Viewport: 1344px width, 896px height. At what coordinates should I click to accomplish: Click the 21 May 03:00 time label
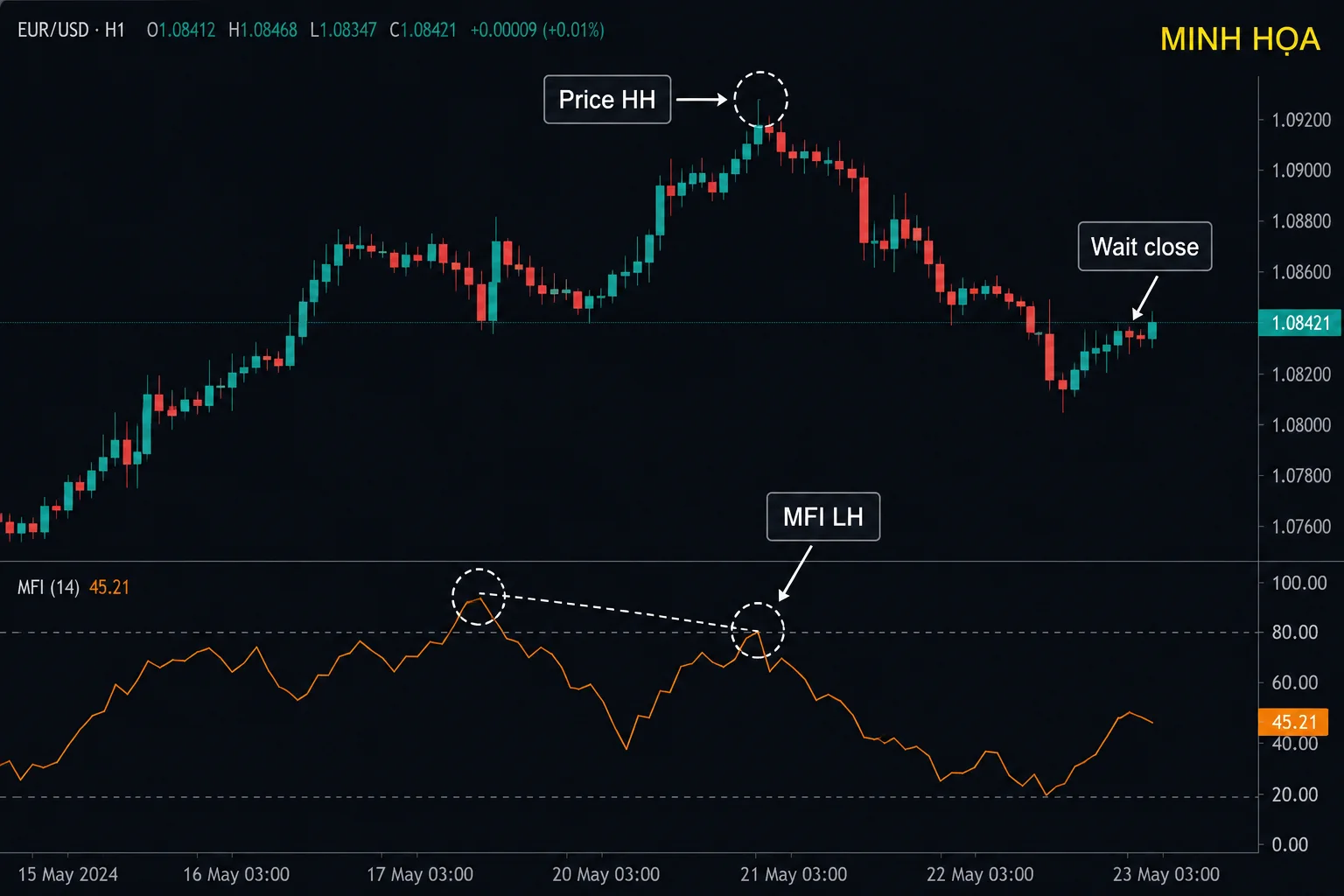(x=794, y=874)
